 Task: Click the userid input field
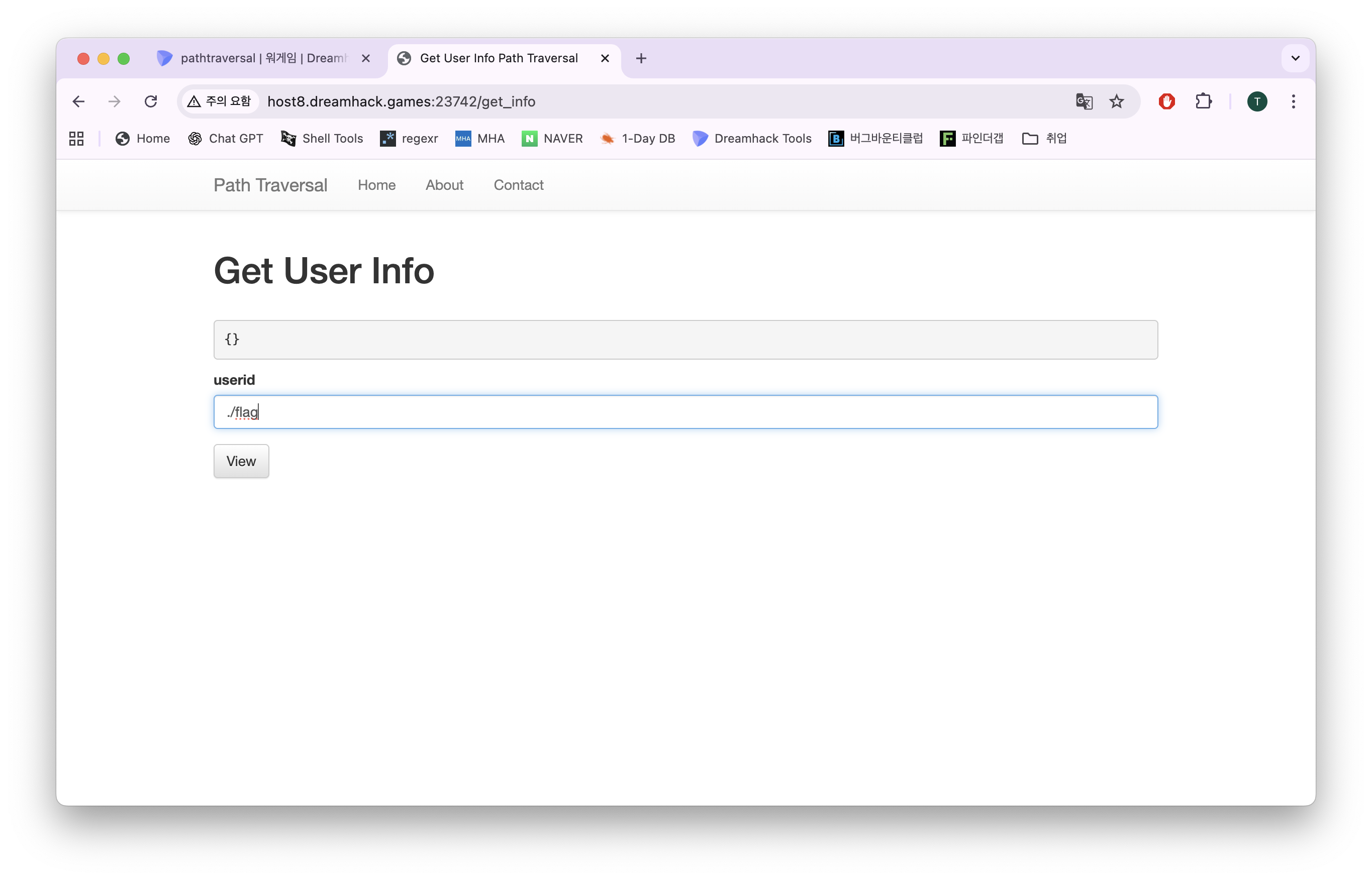(x=685, y=412)
